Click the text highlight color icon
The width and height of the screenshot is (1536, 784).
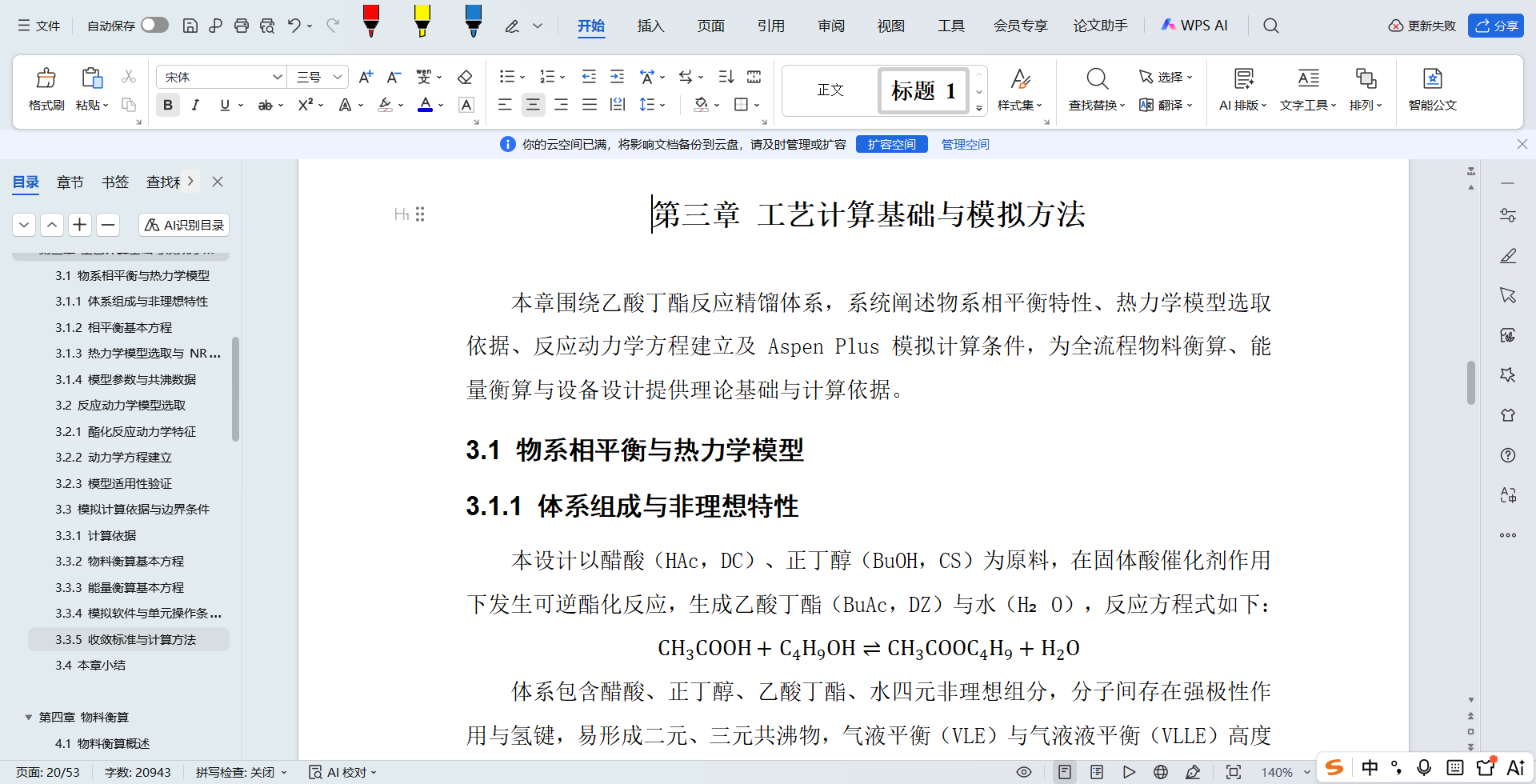coord(385,105)
